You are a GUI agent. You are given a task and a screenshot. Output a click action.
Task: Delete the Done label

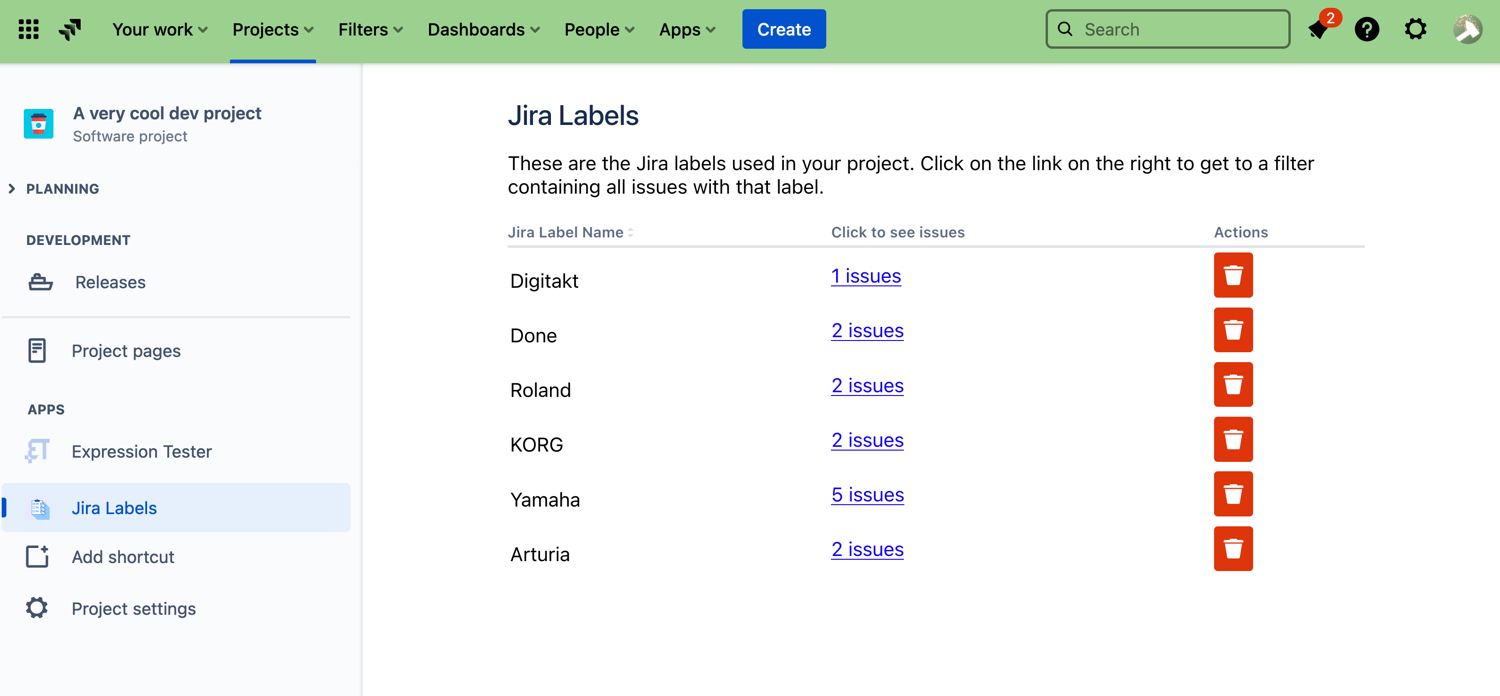pos(1233,330)
